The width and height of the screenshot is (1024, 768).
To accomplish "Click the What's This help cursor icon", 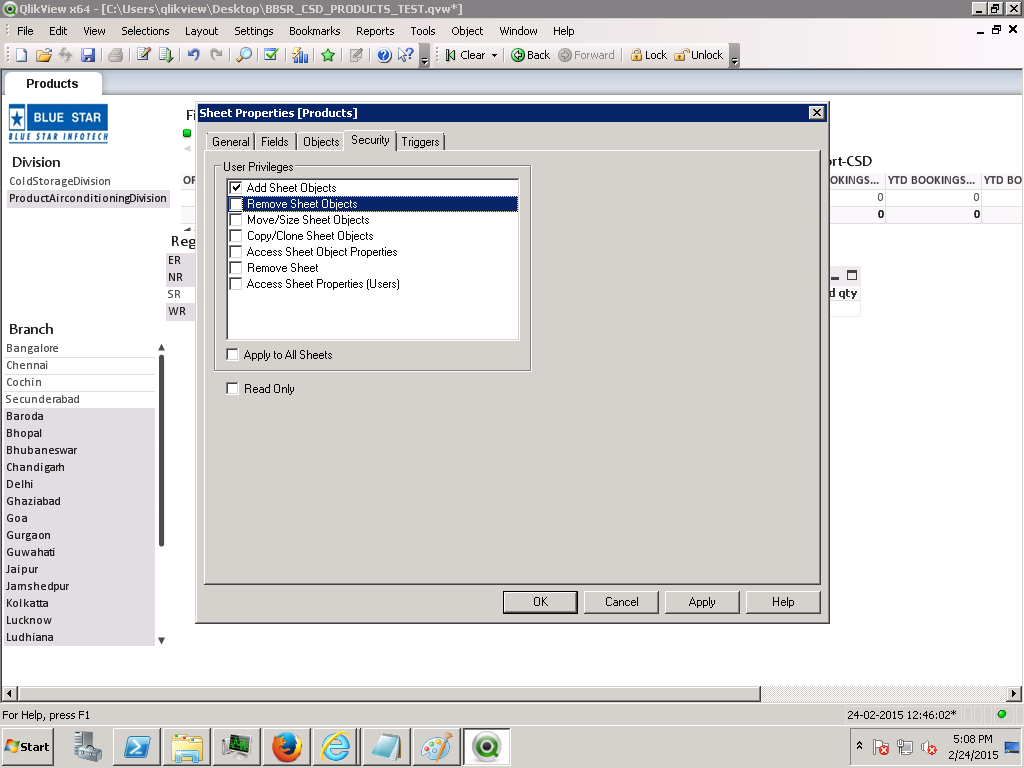I will click(406, 56).
